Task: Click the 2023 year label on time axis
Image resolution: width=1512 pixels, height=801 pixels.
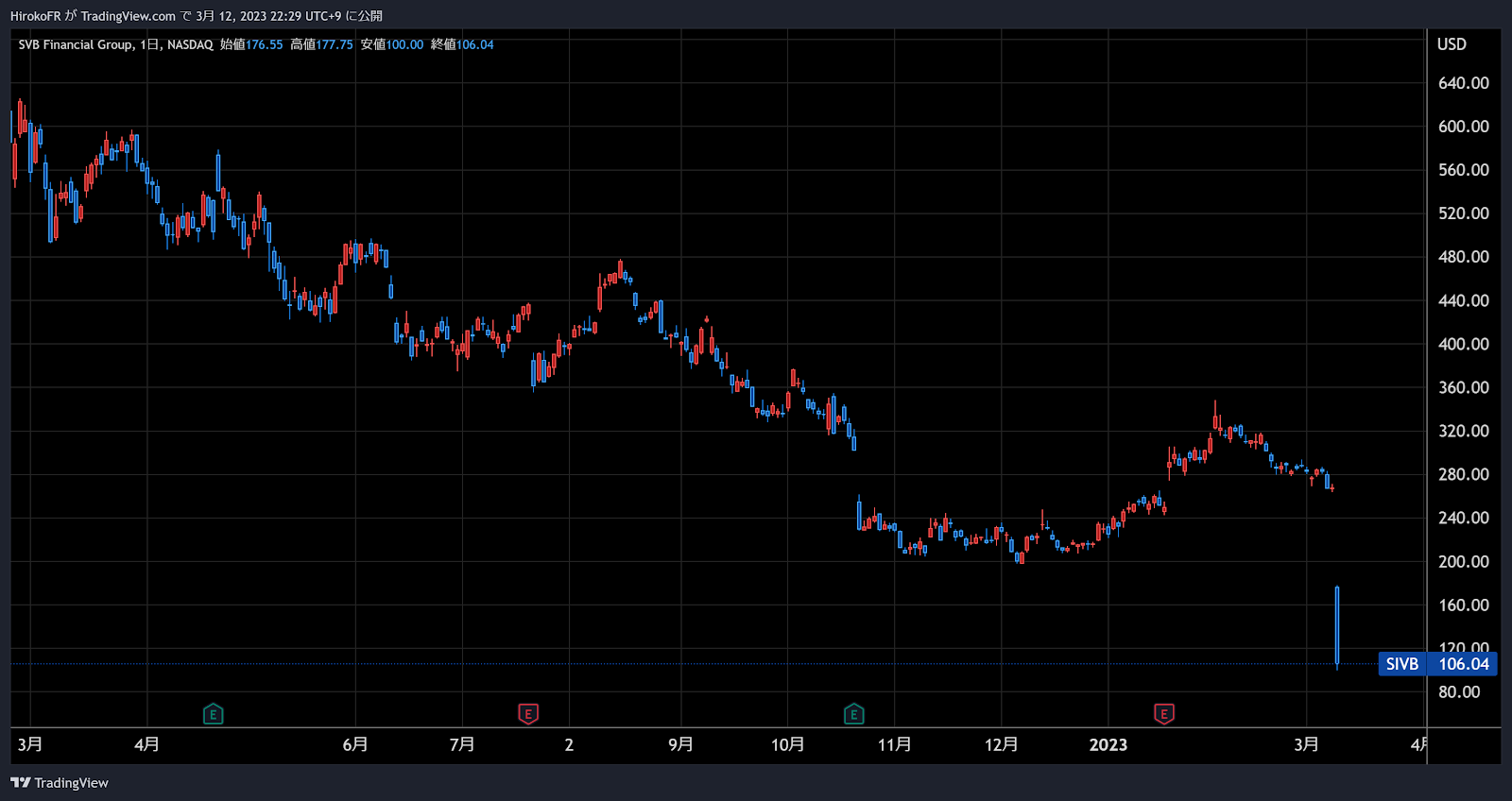Action: pyautogui.click(x=1108, y=744)
